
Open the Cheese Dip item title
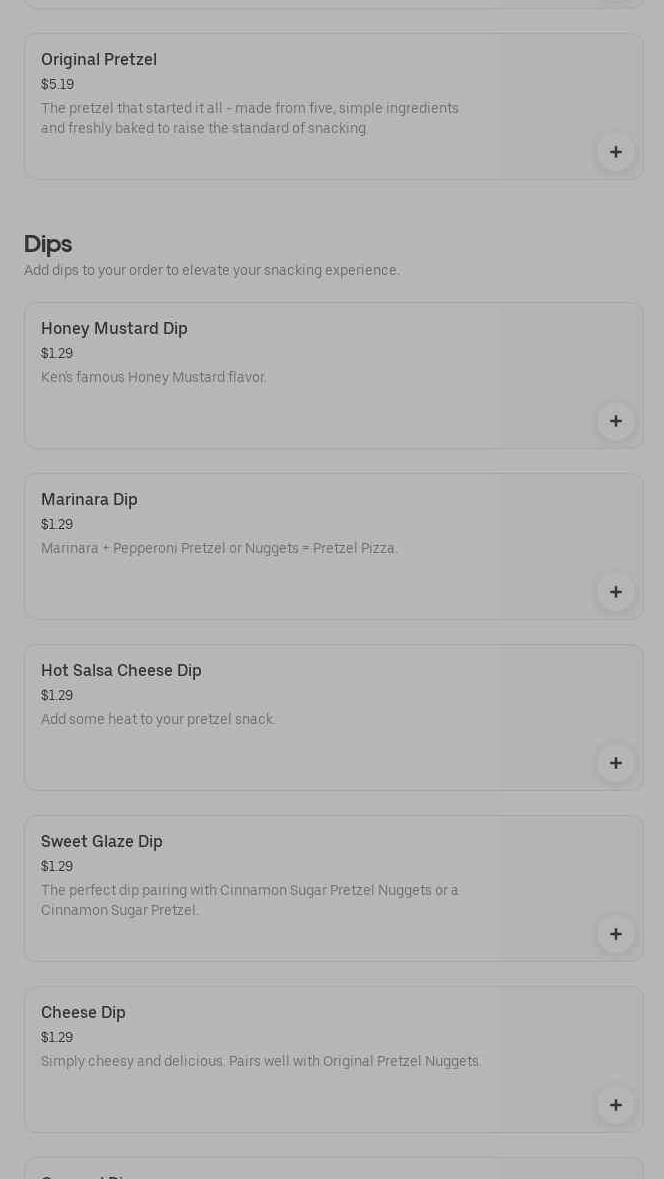pyautogui.click(x=83, y=1013)
